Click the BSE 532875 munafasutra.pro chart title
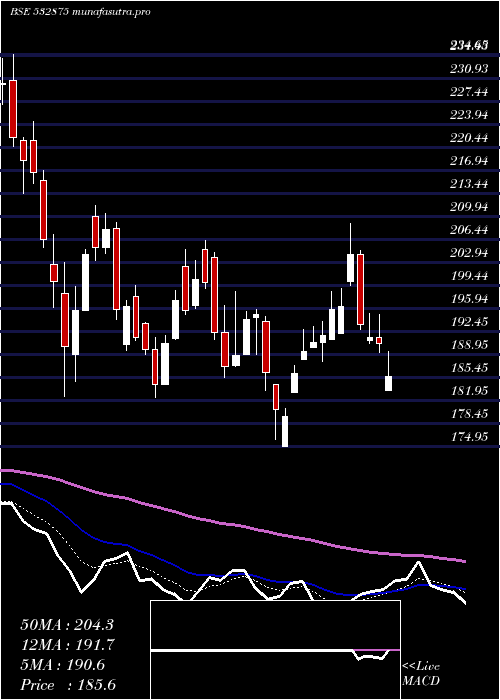This screenshot has height=700, width=500. [80, 12]
